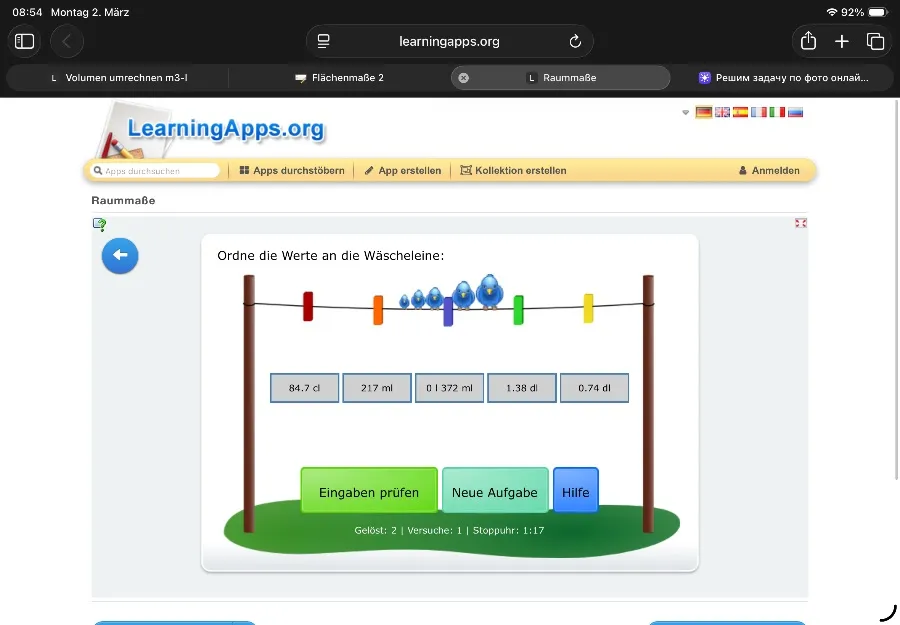Open Safari share sheet icon
Viewport: 900px width, 625px height.
(x=808, y=41)
